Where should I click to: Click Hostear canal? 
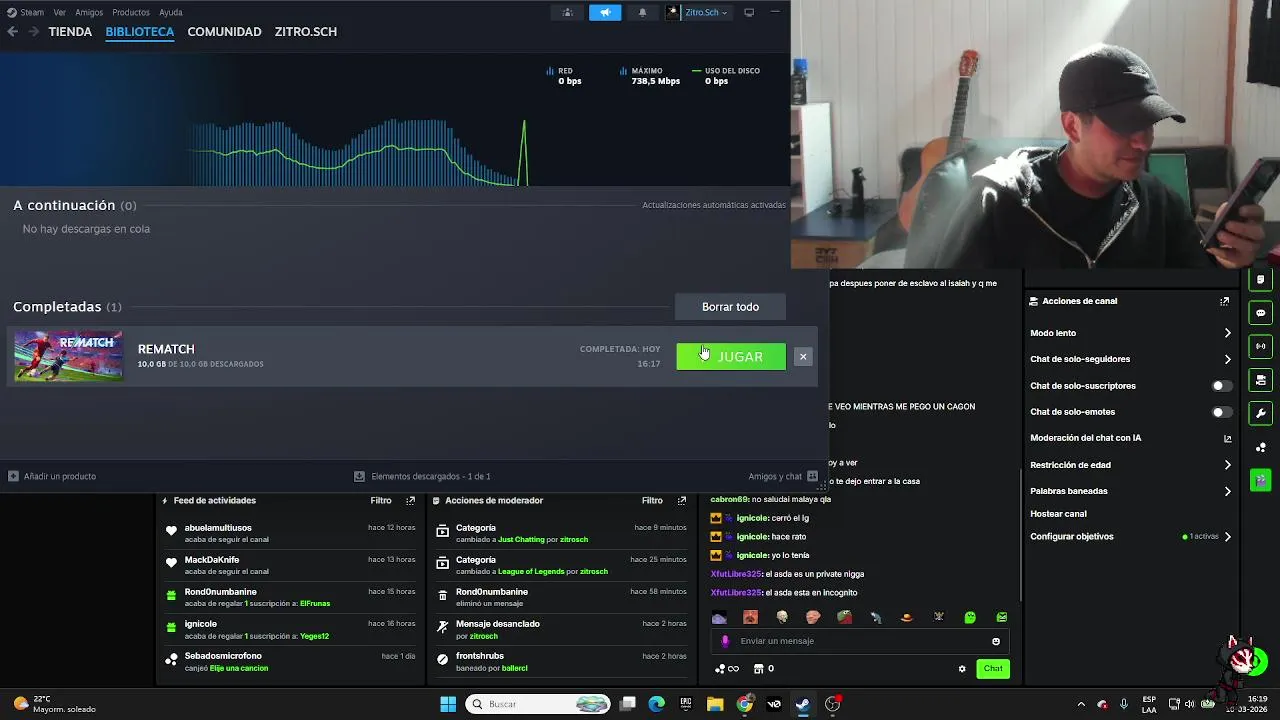tap(1058, 514)
